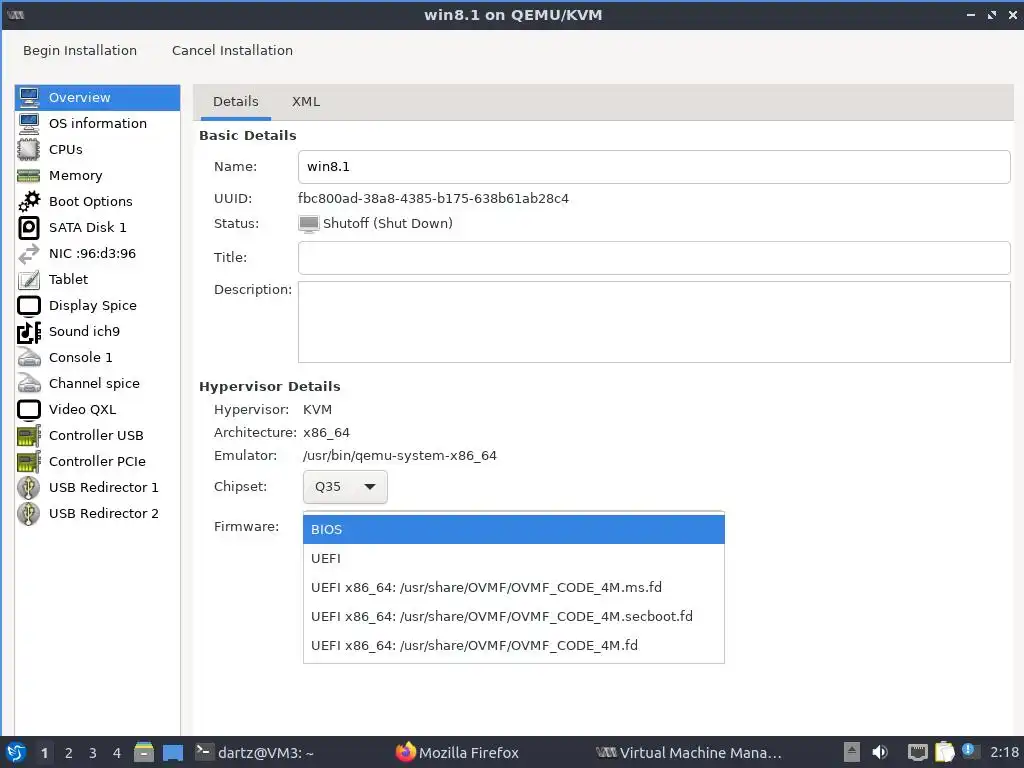Click the Tablet pen icon
1024x768 pixels.
[x=29, y=280]
